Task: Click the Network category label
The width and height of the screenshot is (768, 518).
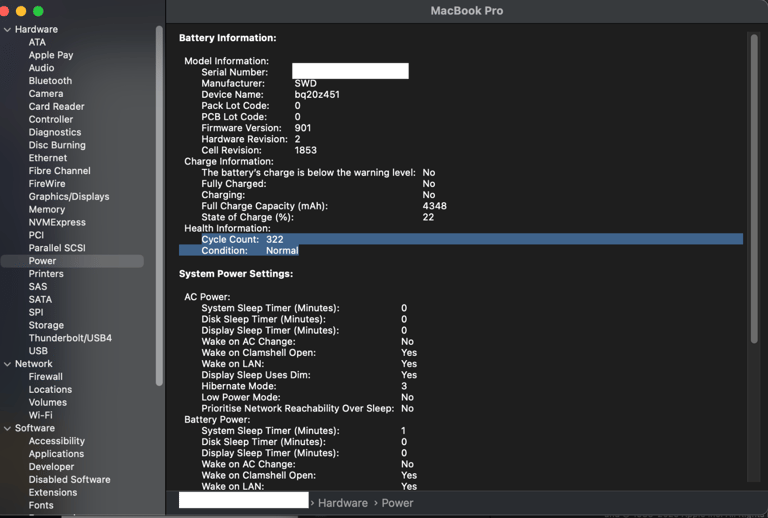Action: click(33, 364)
